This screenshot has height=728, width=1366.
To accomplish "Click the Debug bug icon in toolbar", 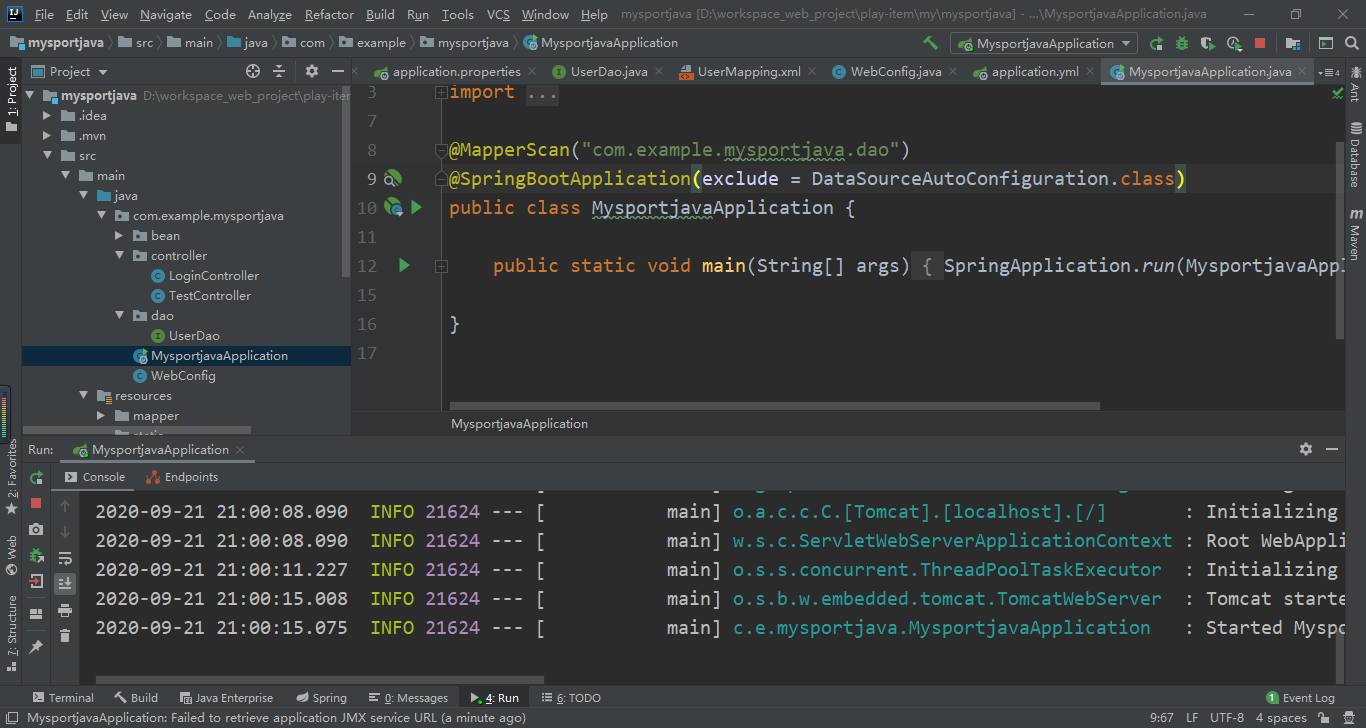I will pos(1182,43).
